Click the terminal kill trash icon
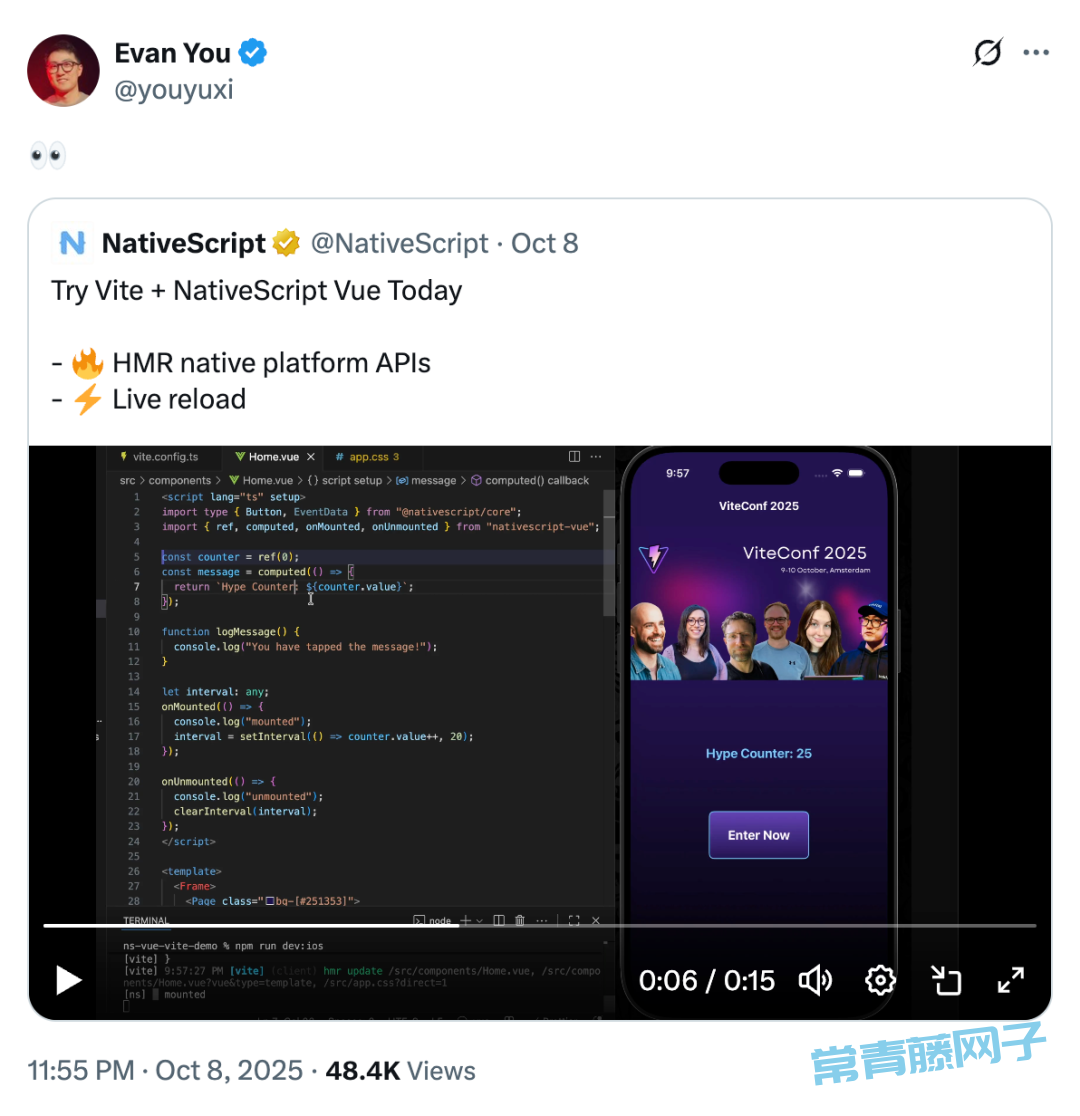 click(x=520, y=920)
